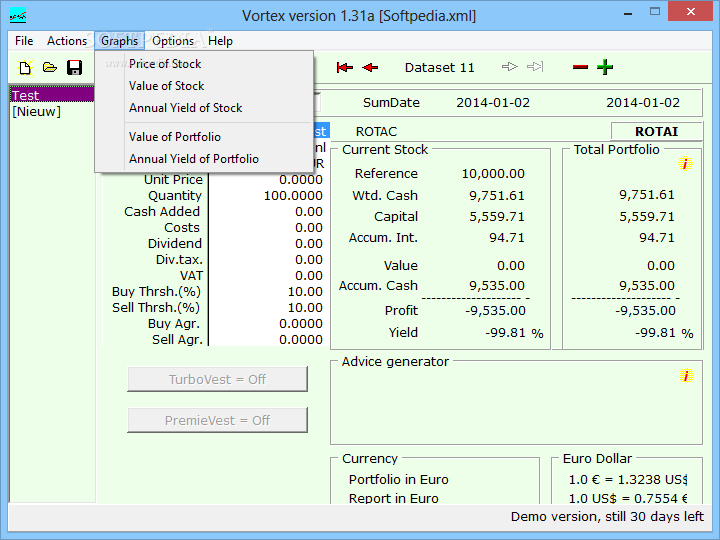Click the Dividend value field
Image resolution: width=720 pixels, height=540 pixels.
[267, 244]
